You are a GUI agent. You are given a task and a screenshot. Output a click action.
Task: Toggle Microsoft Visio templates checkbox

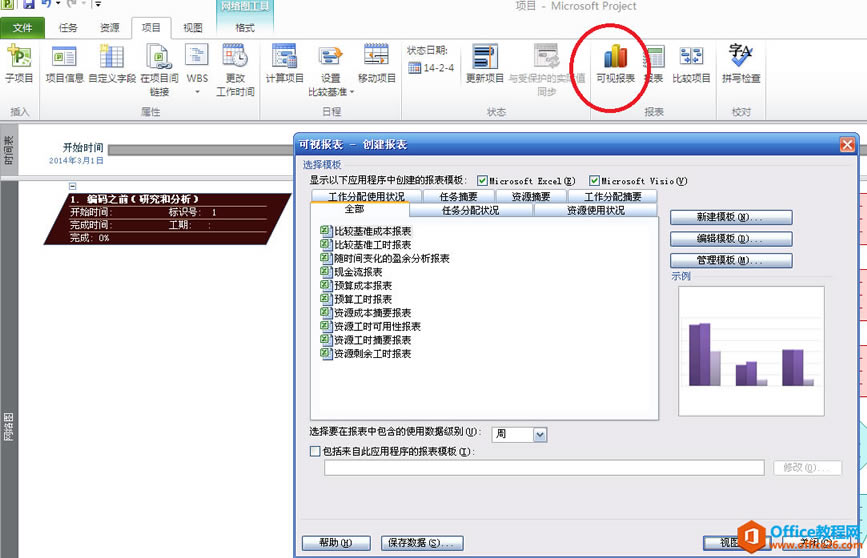[x=594, y=181]
